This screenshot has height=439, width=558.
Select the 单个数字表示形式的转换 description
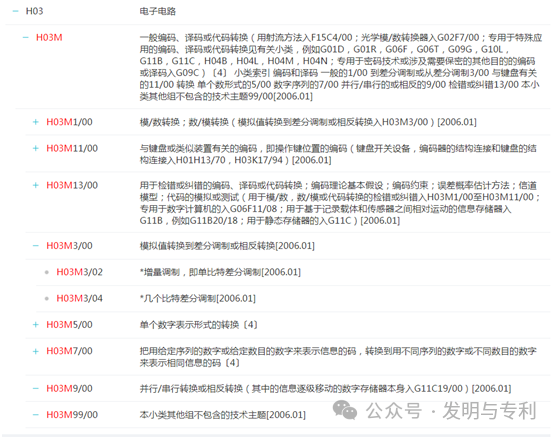[x=199, y=325]
